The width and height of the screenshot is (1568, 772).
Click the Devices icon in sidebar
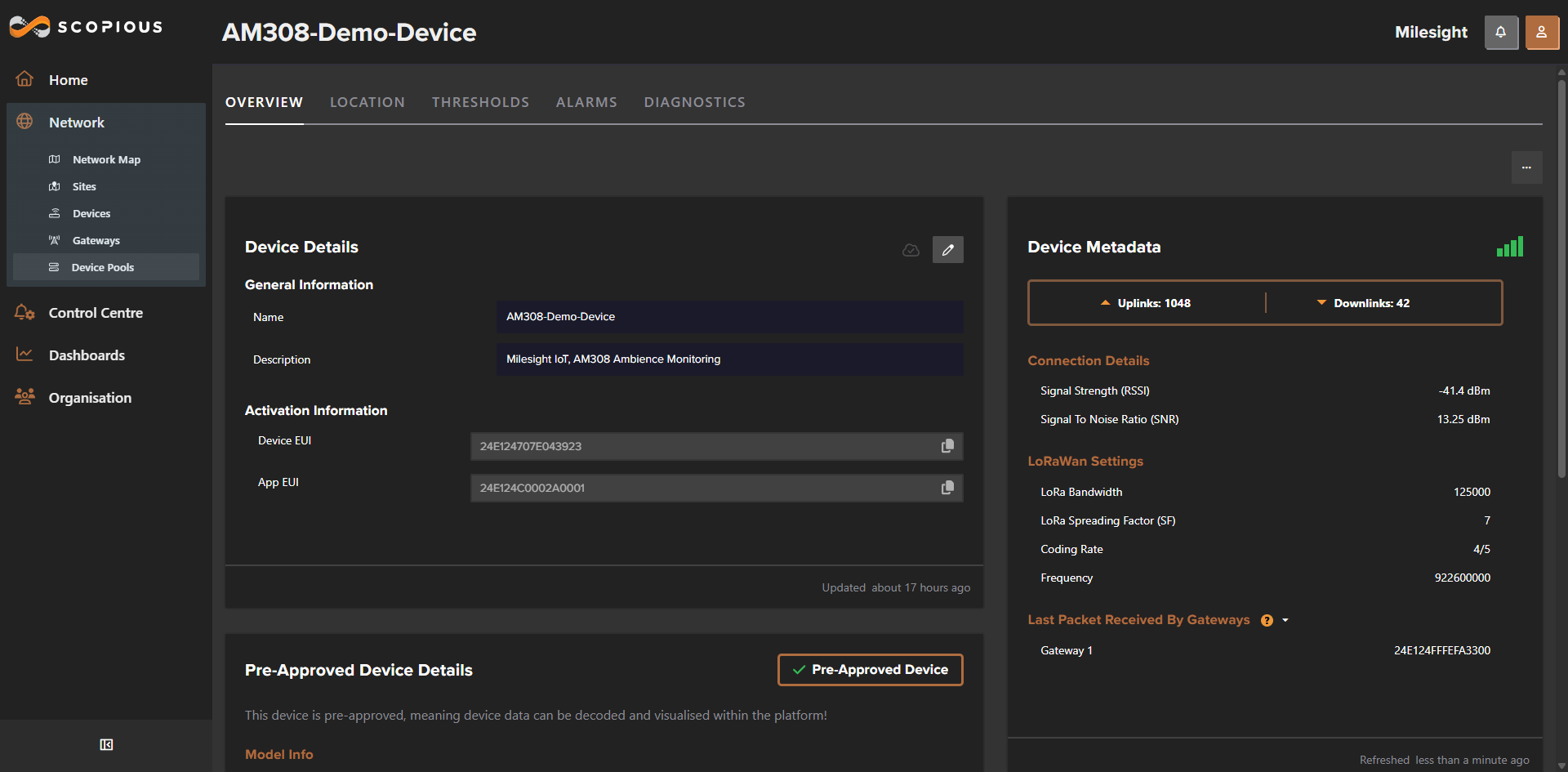coord(55,213)
